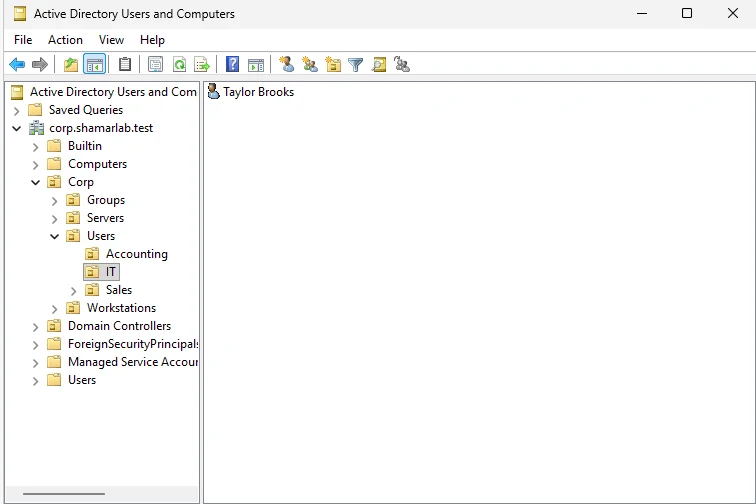Expand the bottom Users container
The height and width of the screenshot is (504, 756).
[35, 381]
